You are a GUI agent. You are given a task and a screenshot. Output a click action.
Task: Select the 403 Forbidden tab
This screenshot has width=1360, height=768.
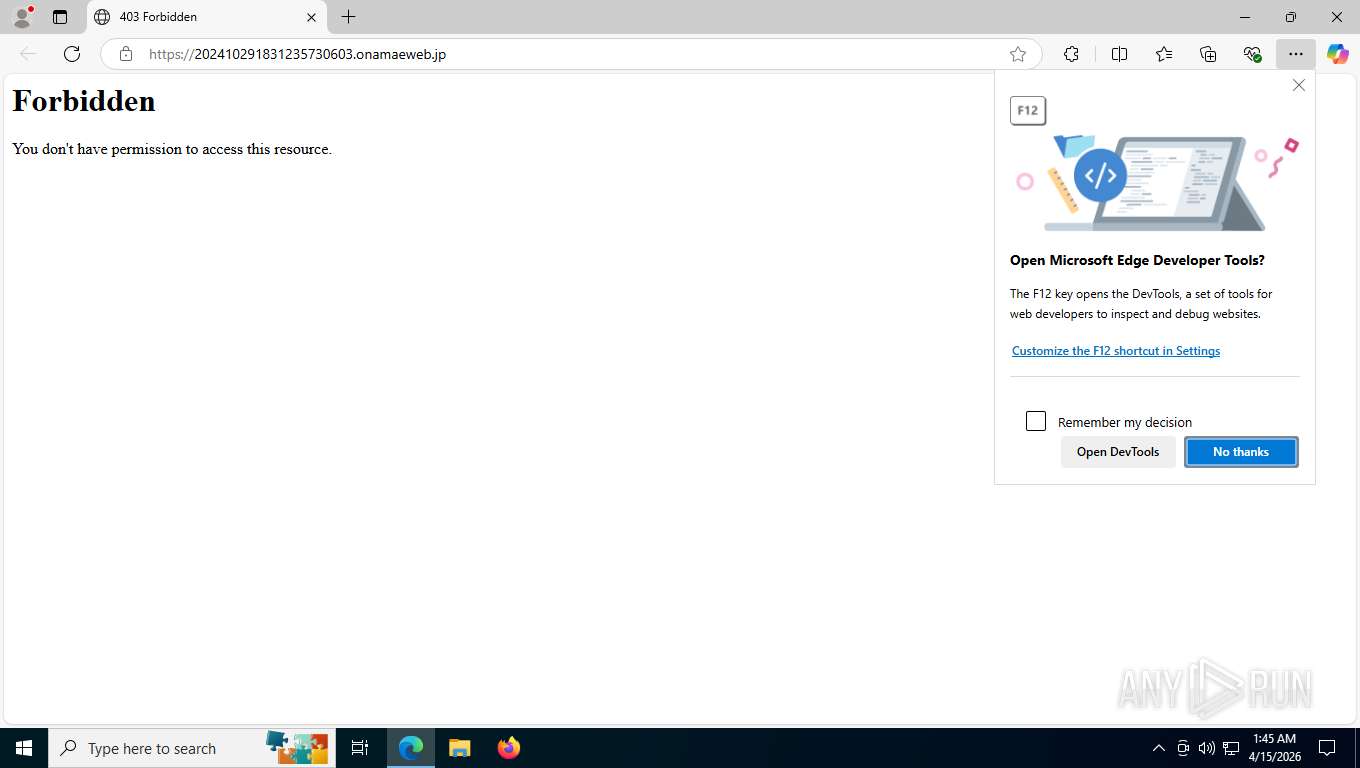[x=206, y=17]
